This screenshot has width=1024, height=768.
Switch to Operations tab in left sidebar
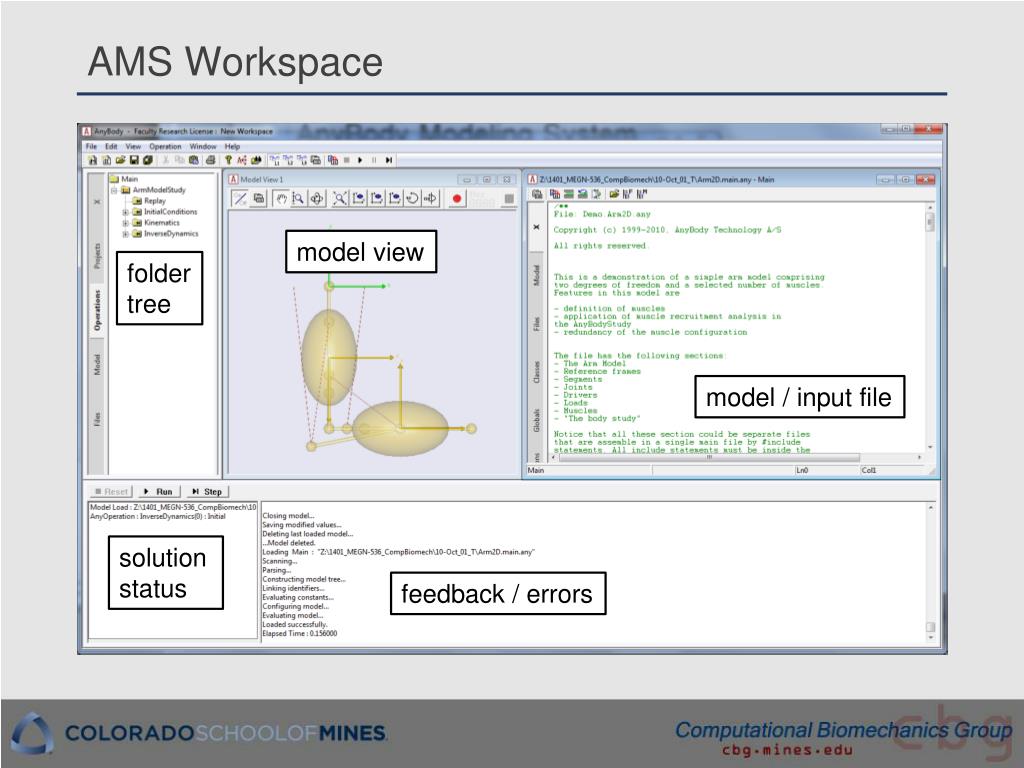(97, 311)
